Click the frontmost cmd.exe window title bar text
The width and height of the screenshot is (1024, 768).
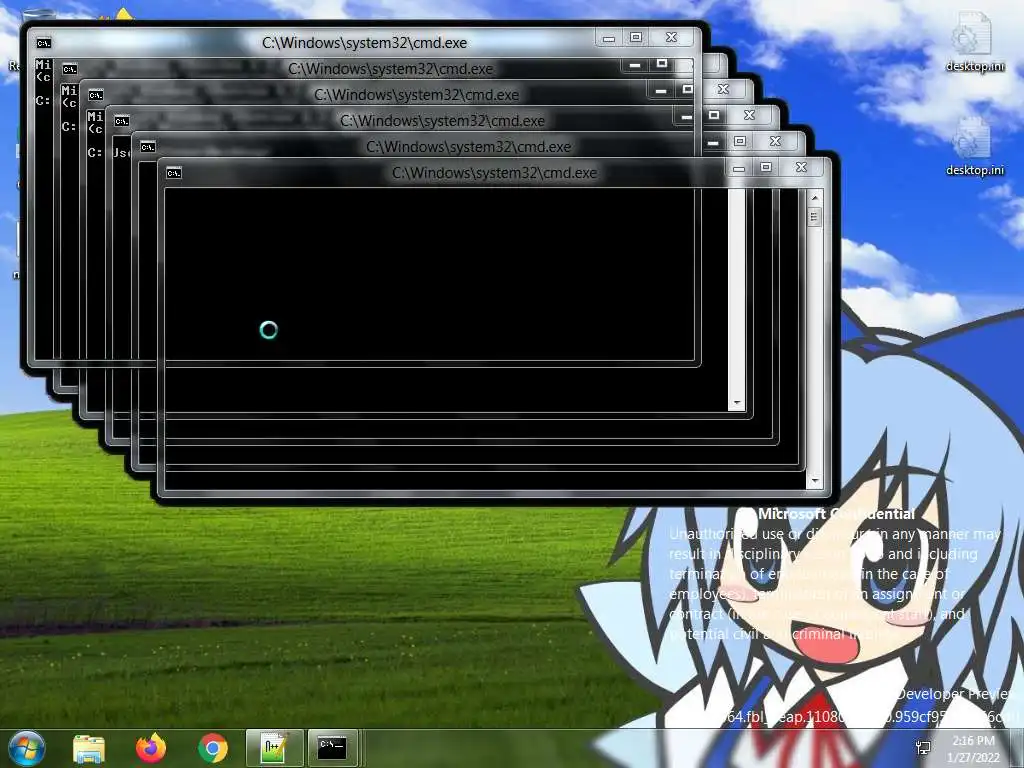[x=494, y=173]
